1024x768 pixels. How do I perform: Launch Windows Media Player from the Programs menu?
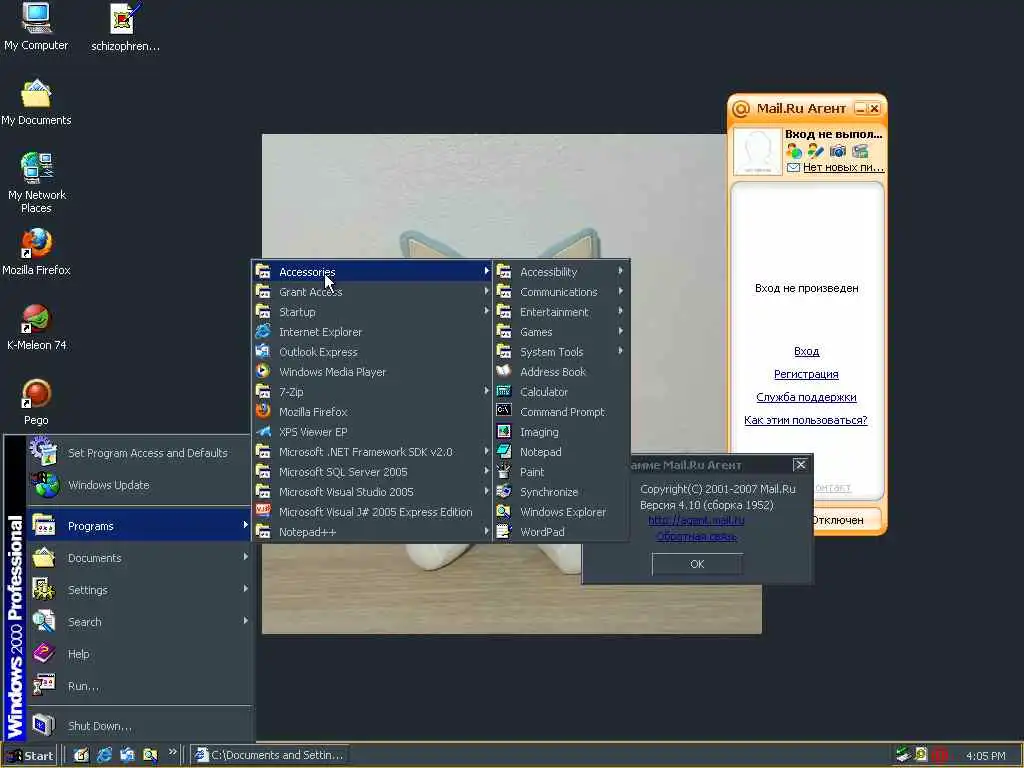(372, 372)
